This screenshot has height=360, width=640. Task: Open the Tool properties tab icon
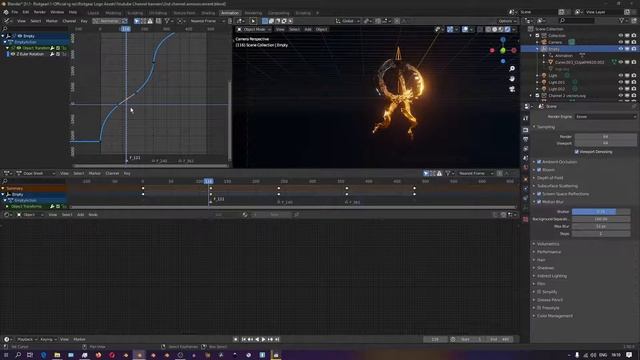click(525, 118)
